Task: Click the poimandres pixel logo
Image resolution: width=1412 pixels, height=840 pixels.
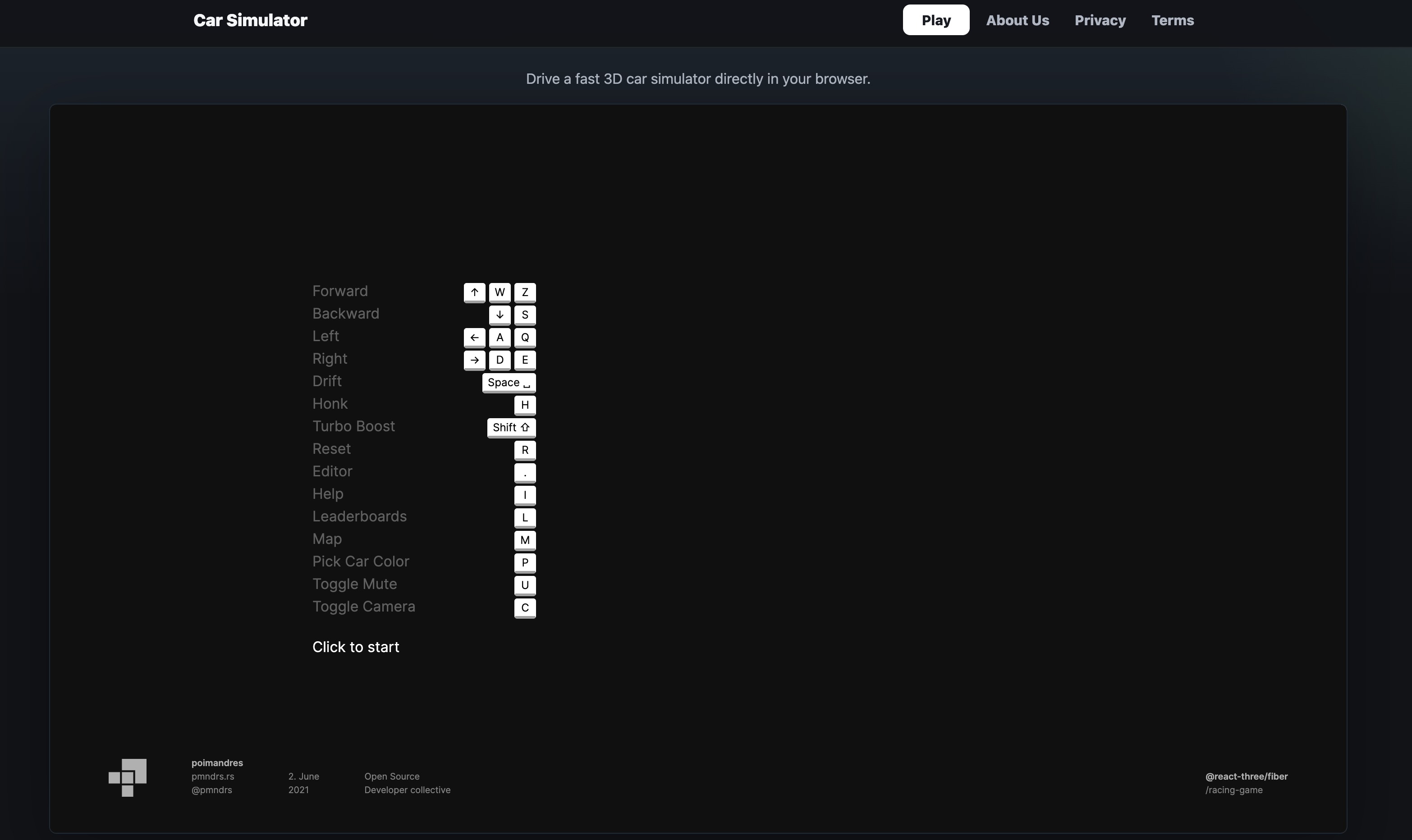Action: [x=128, y=778]
